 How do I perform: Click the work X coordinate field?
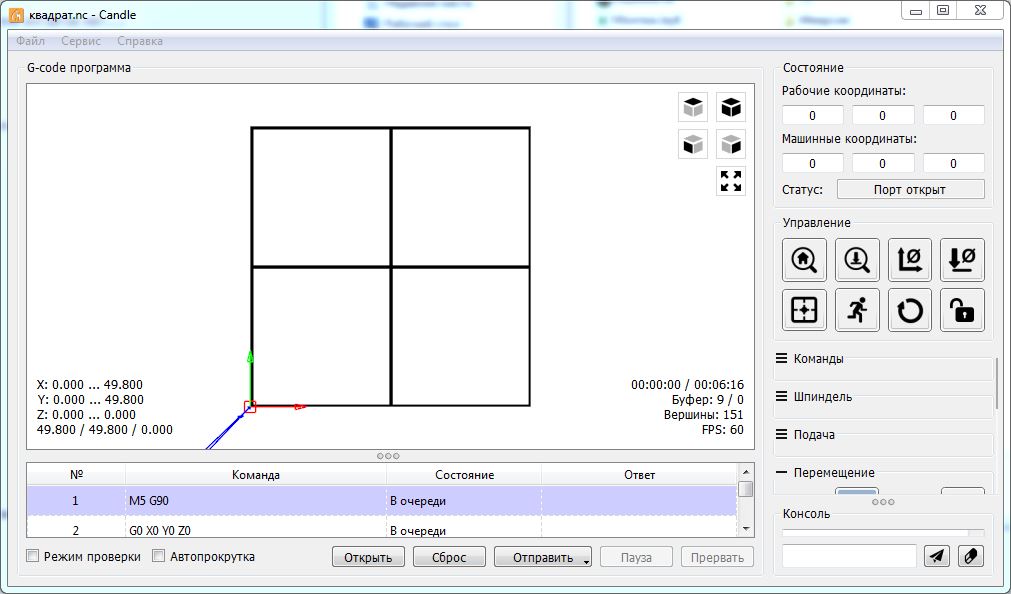tap(812, 115)
